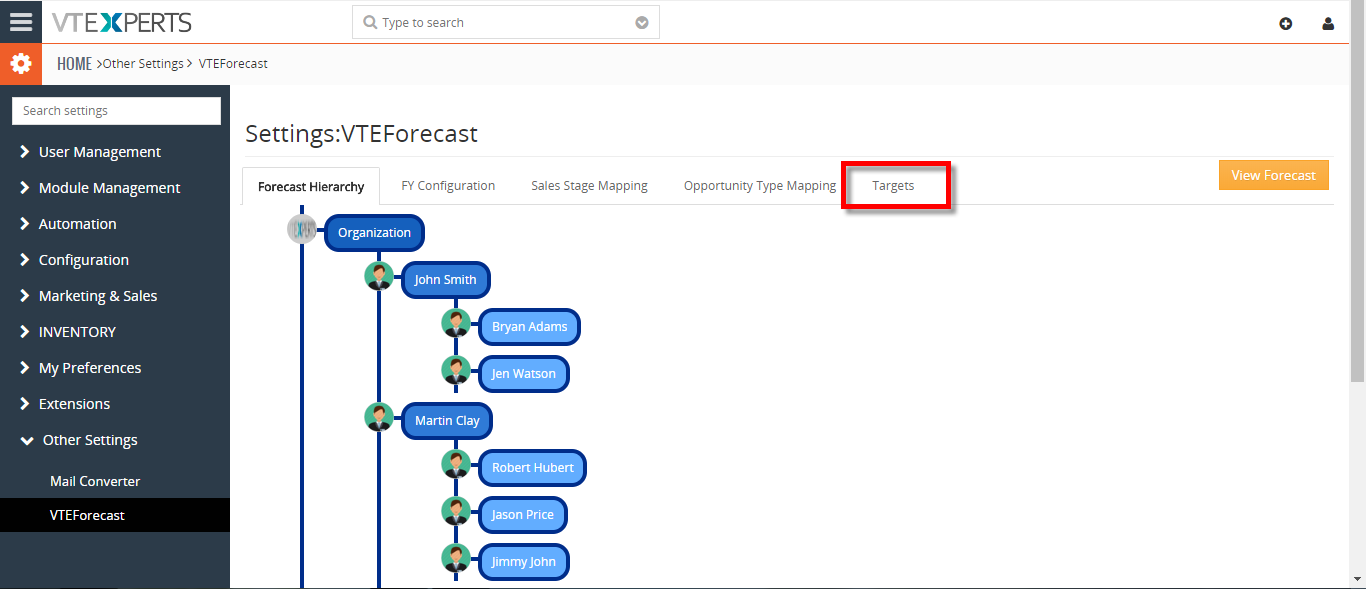
Task: Click the VTExperts logo
Action: pyautogui.click(x=122, y=22)
